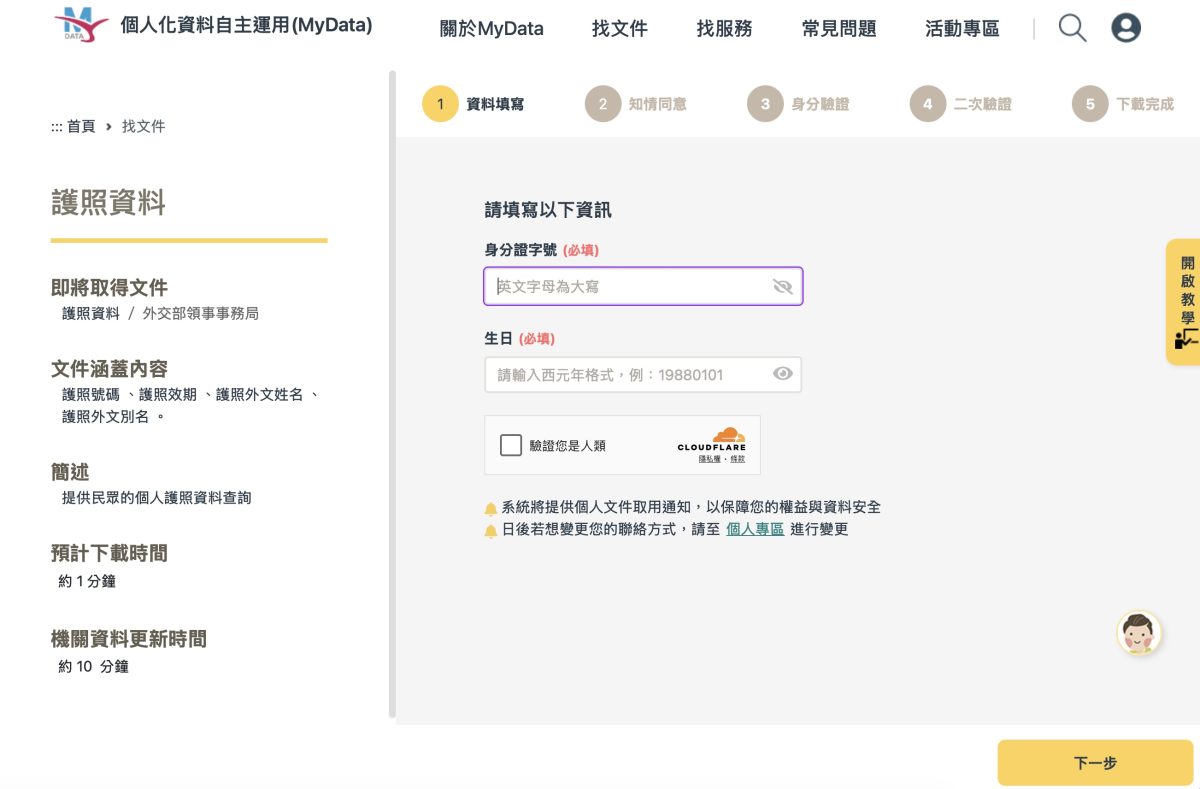Click the Cloudflare logo
This screenshot has width=1200, height=789.
(712, 439)
